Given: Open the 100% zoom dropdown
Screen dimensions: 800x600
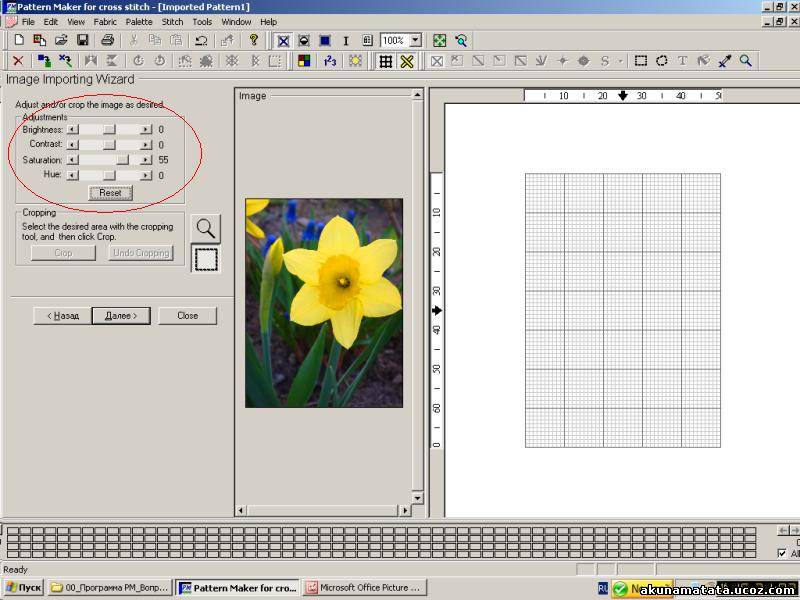Looking at the screenshot, I should click(x=416, y=40).
